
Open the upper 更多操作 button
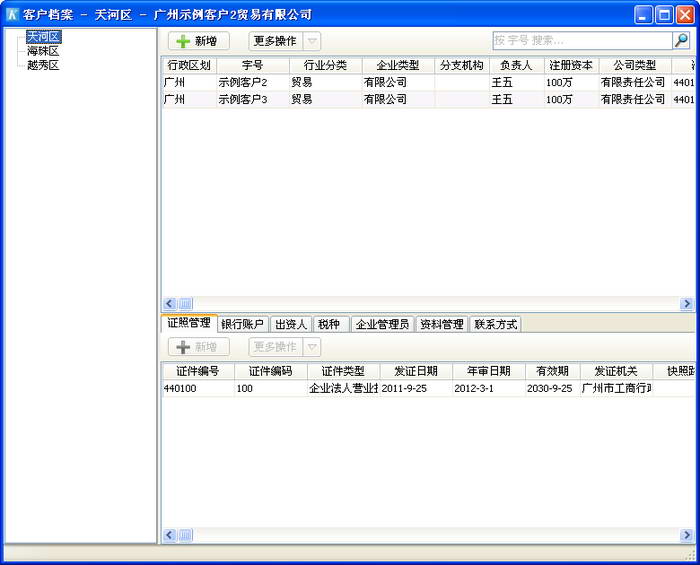pyautogui.click(x=275, y=41)
